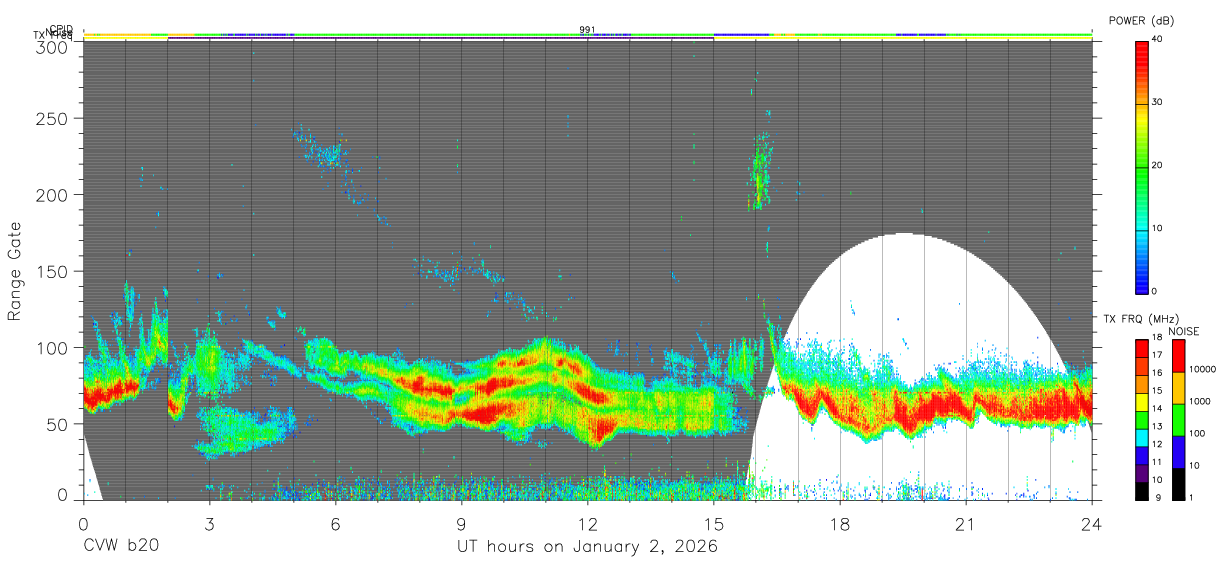Pick the cyan 12-13 MHz swatch in the TX FRQ legend

click(1142, 437)
